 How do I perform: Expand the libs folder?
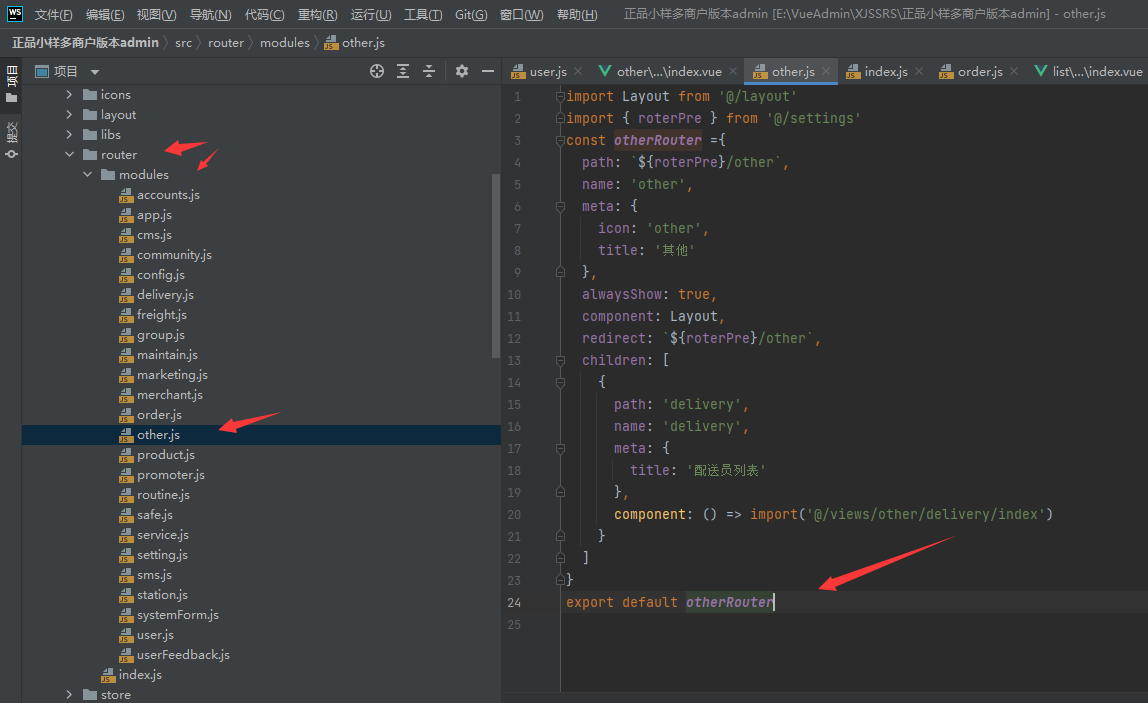coord(69,135)
